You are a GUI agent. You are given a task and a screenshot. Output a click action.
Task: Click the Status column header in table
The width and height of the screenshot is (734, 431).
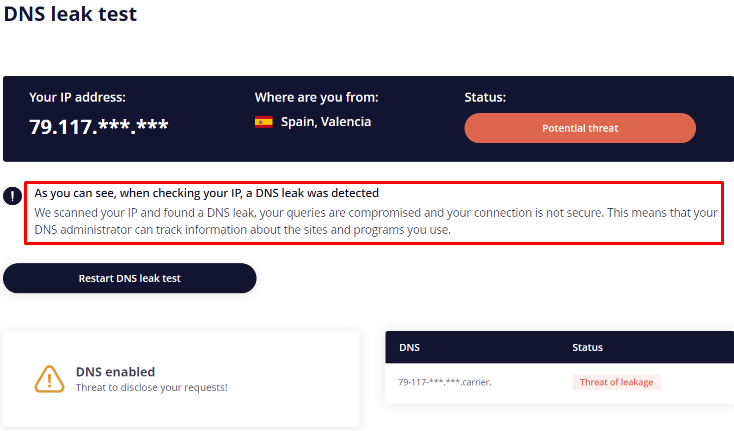point(587,347)
